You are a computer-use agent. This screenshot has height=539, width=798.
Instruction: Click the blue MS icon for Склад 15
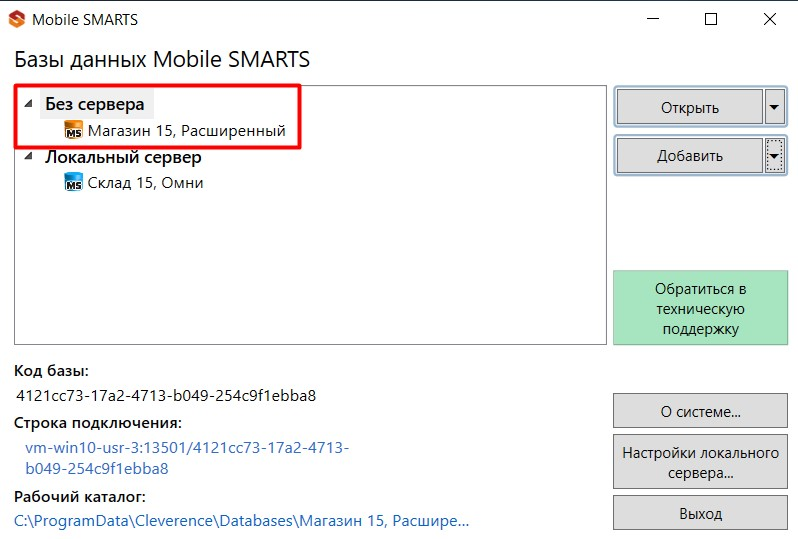tap(73, 182)
